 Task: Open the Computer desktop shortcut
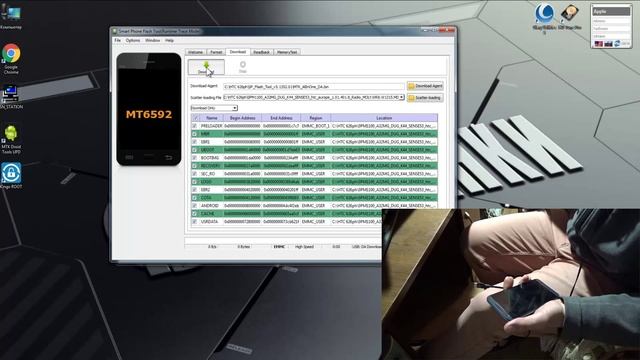(11, 16)
